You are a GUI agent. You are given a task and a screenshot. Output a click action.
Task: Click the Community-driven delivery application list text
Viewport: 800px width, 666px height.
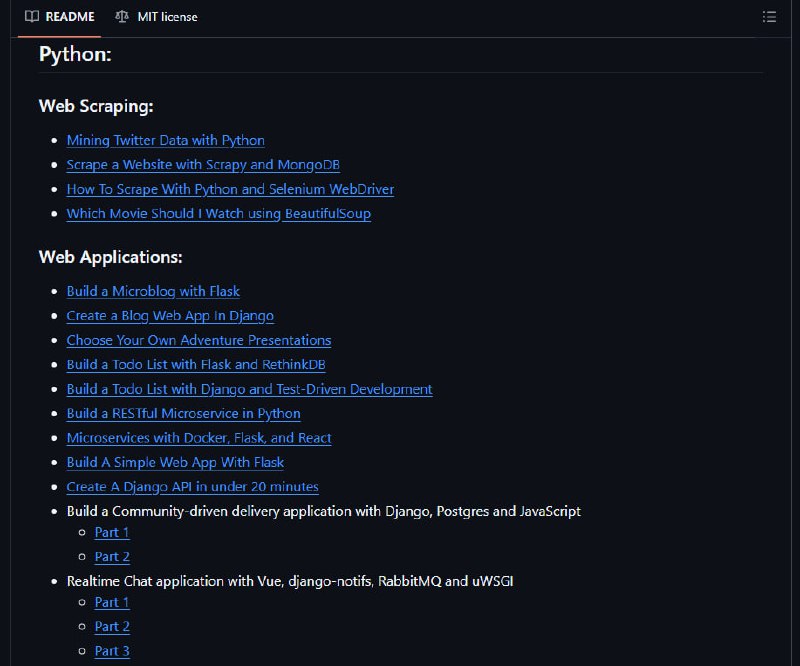coord(323,511)
